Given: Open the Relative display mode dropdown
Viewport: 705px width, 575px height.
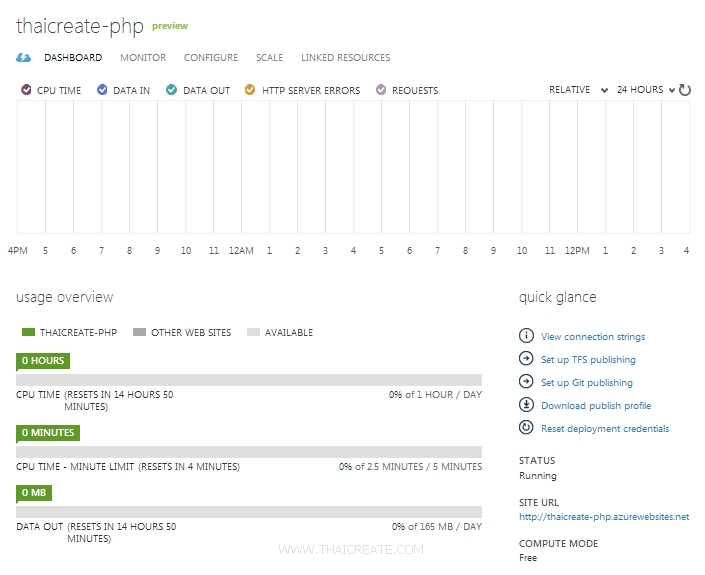Looking at the screenshot, I should [x=578, y=90].
